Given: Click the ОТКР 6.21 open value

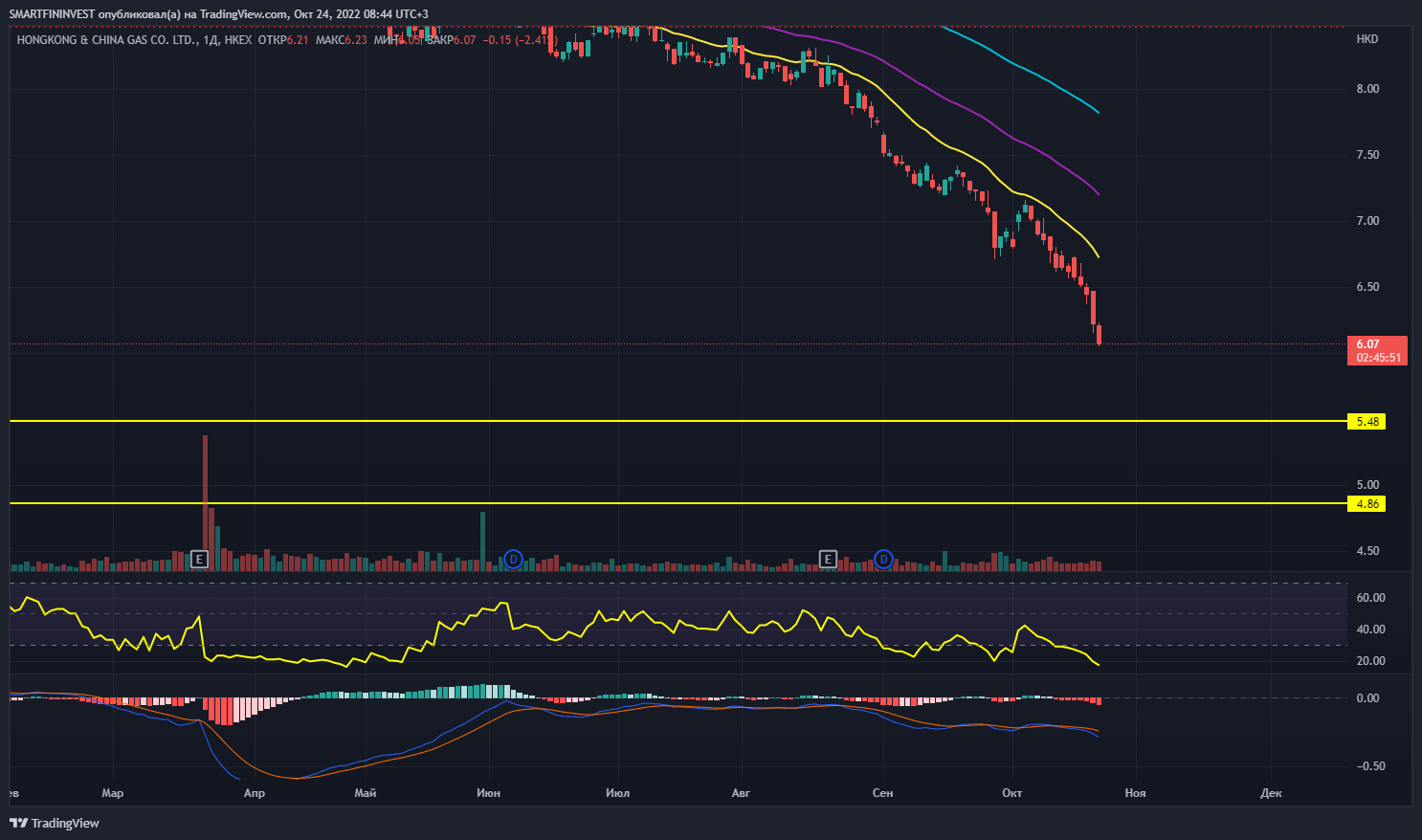Looking at the screenshot, I should click(284, 40).
